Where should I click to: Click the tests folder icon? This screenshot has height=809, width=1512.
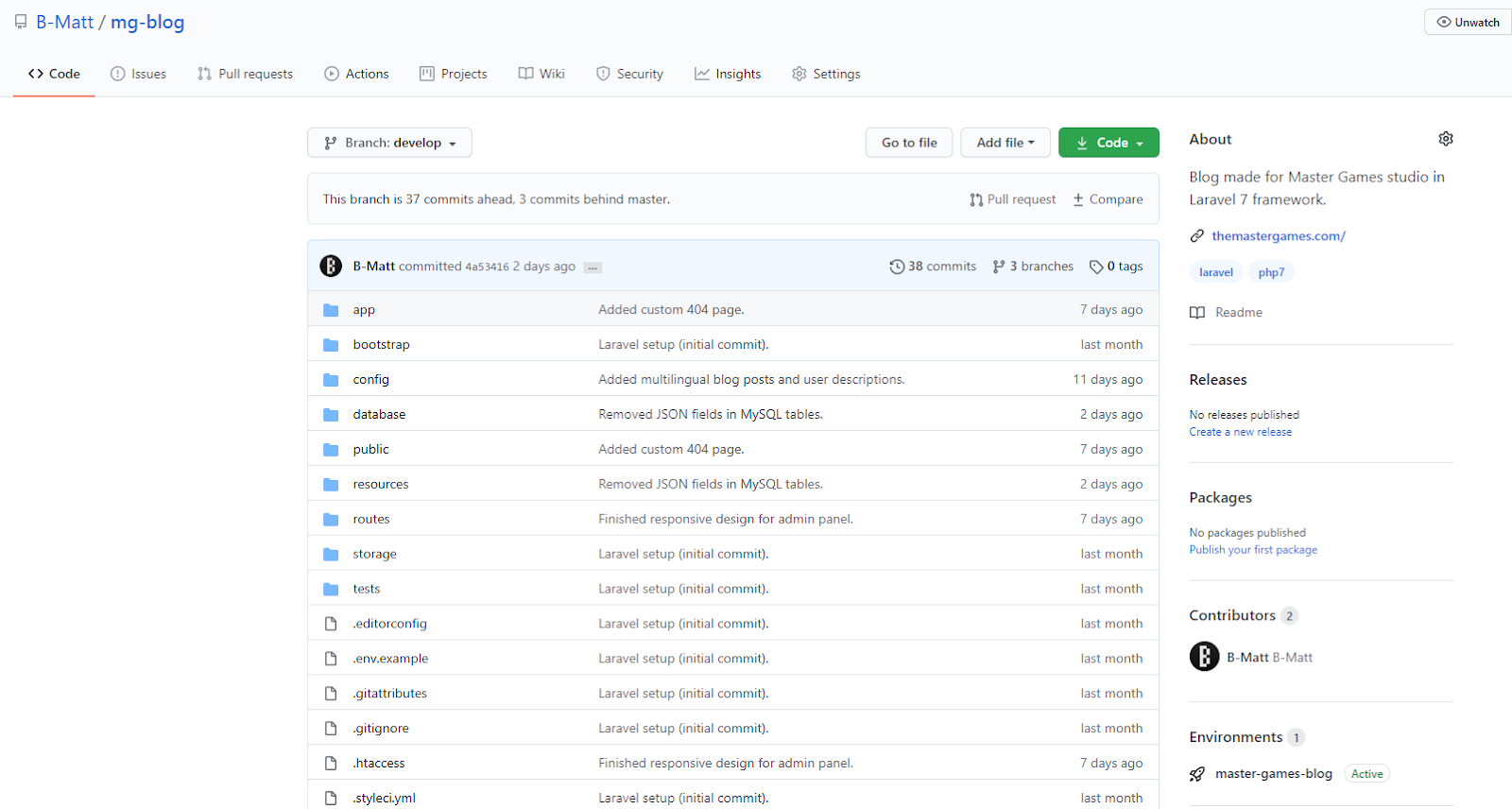point(331,589)
